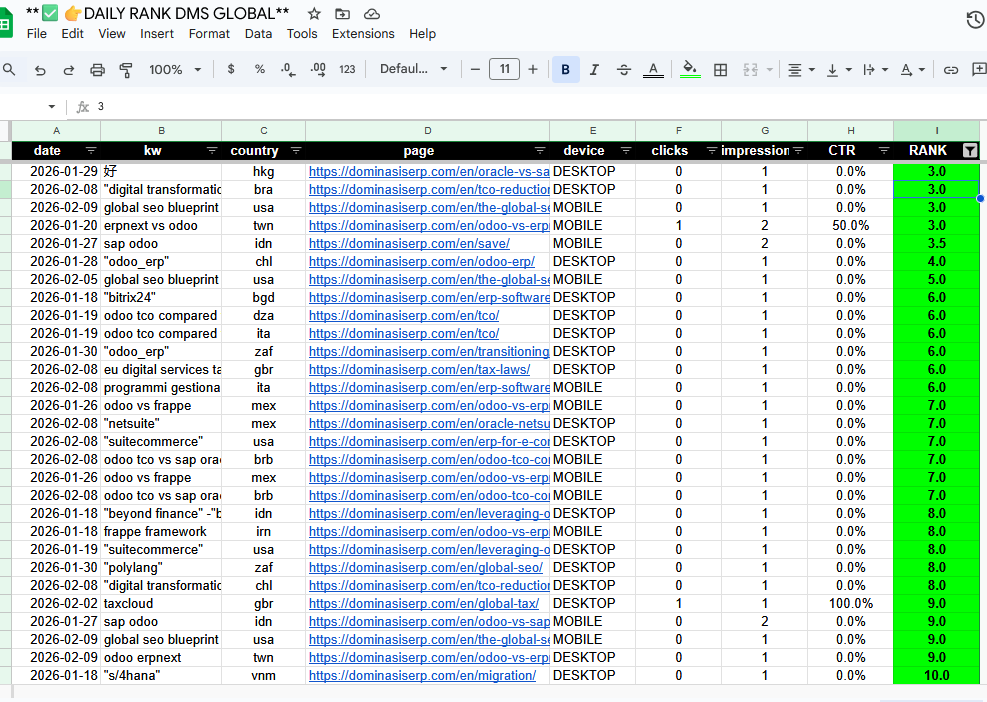Click the formula bar showing 3
The image size is (987, 702).
pos(529,107)
